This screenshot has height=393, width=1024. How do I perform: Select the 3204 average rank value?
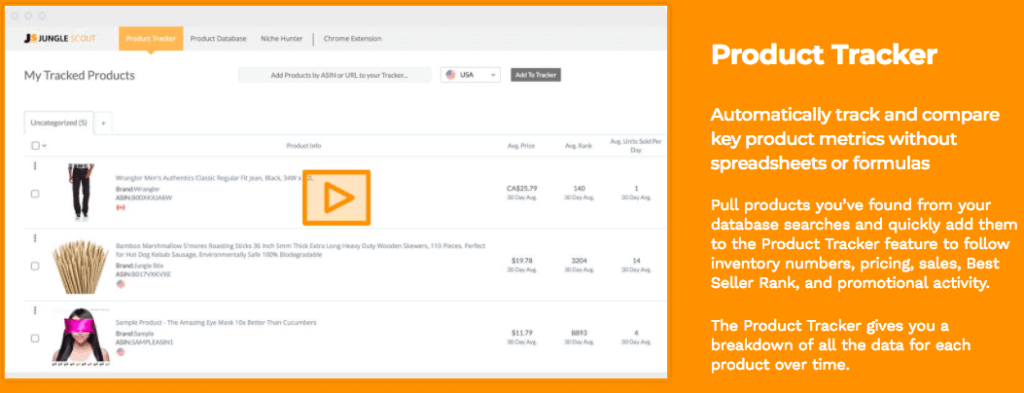[x=579, y=260]
